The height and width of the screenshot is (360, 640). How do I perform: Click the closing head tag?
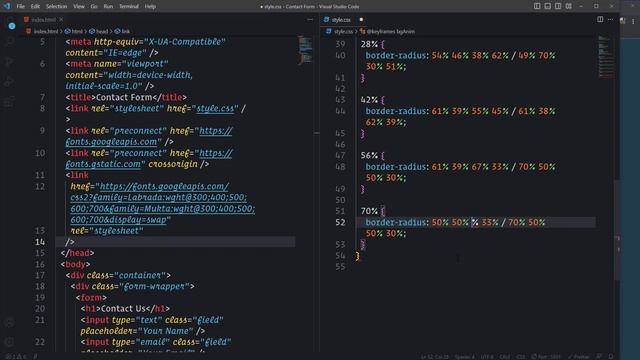click(x=78, y=253)
